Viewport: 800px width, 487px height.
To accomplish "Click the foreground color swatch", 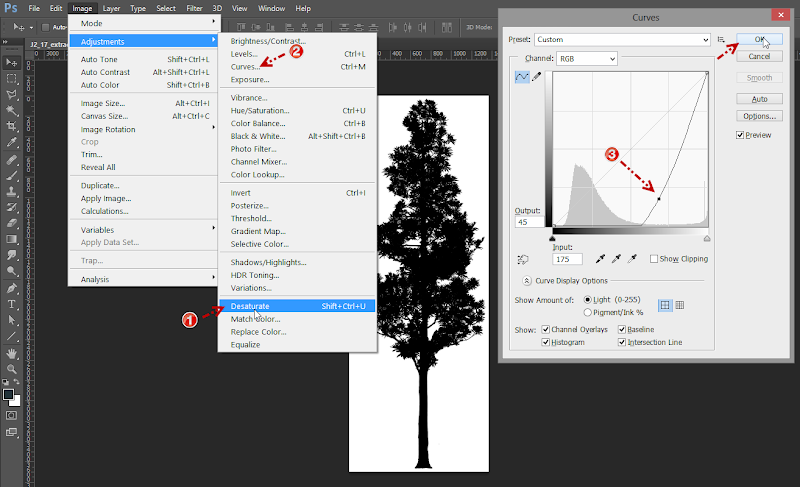I will pos(8,395).
